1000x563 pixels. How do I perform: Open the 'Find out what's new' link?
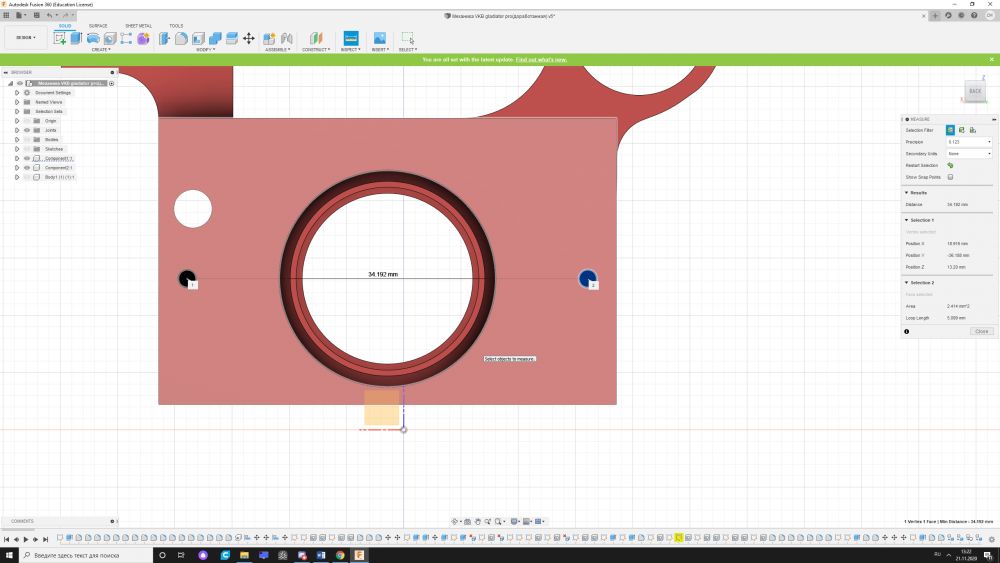point(541,60)
